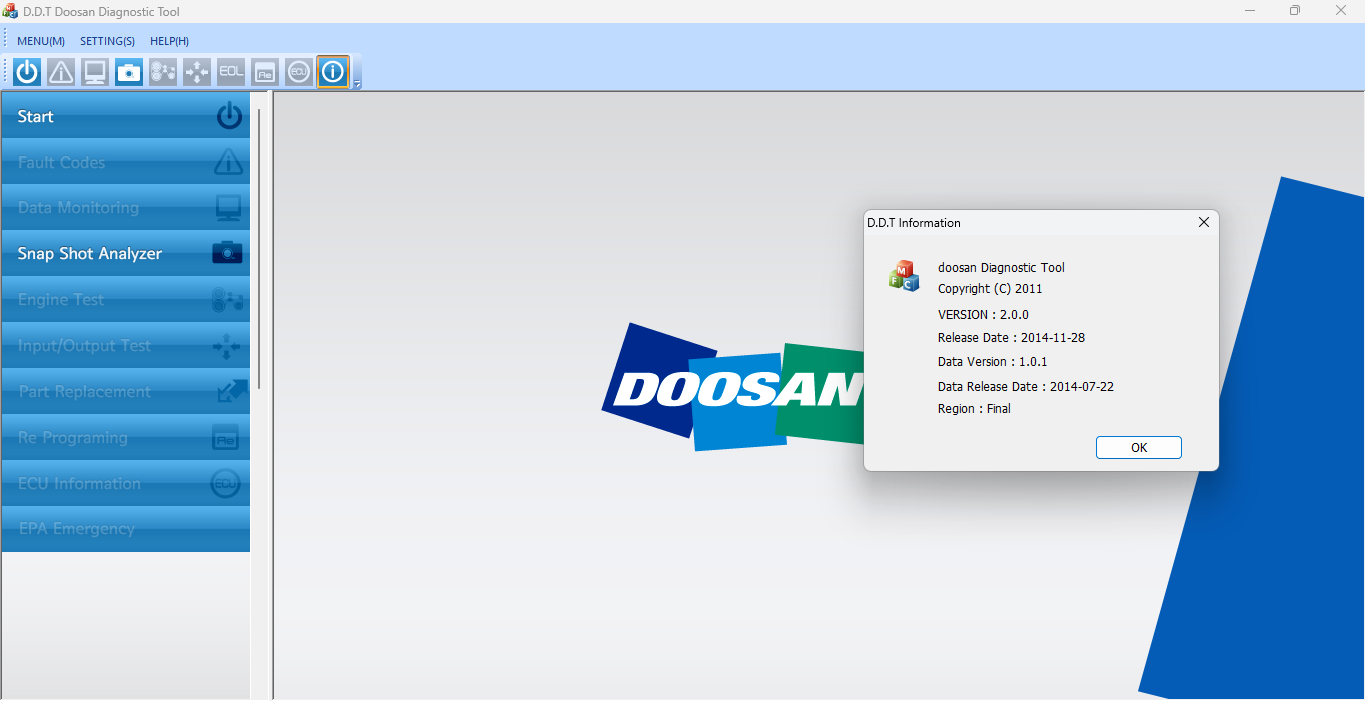The height and width of the screenshot is (701, 1365).
Task: Click the 'doosan Diagnostic Tool' dialog text
Action: tap(1001, 267)
